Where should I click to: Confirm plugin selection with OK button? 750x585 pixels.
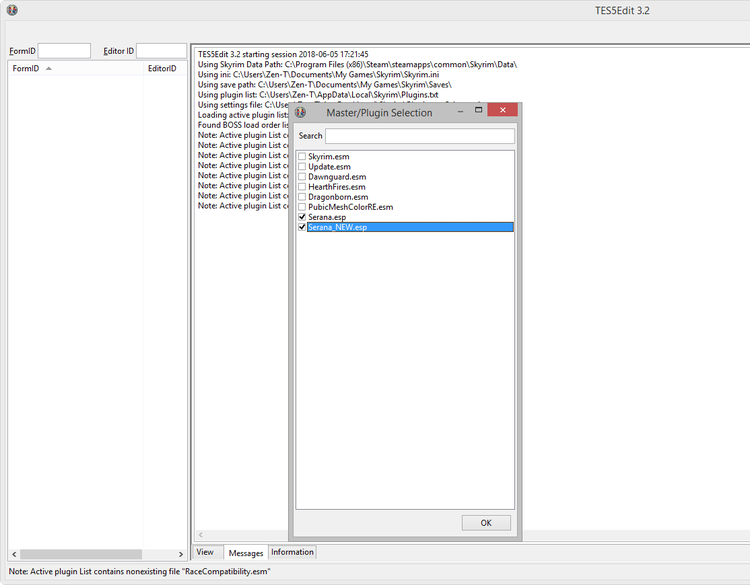[x=486, y=523]
